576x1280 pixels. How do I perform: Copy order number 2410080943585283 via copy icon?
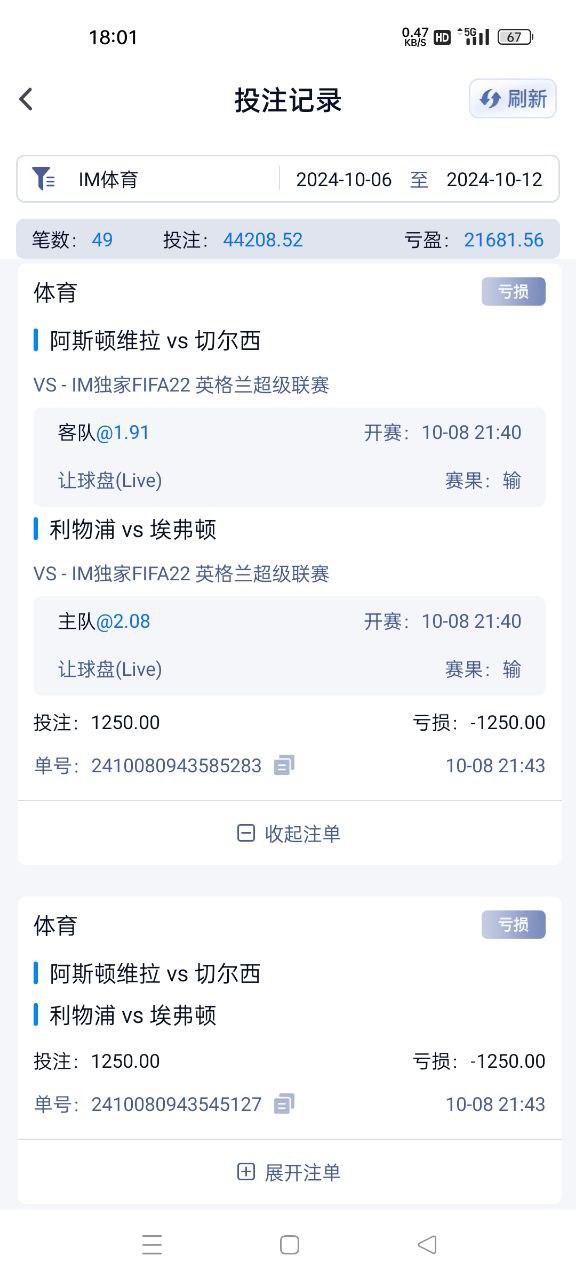point(283,765)
